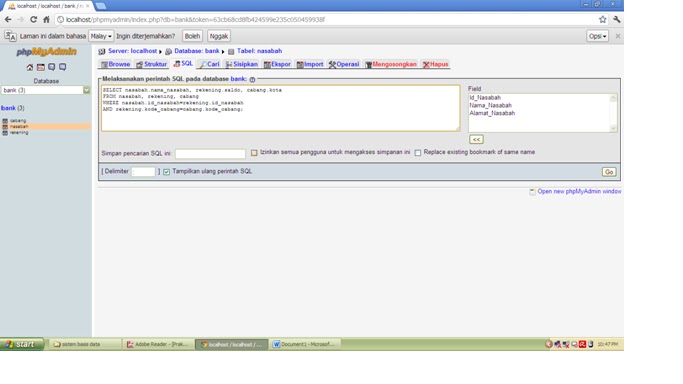Click the browser address bar
Screen dimensions: 683x384
[x=327, y=20]
